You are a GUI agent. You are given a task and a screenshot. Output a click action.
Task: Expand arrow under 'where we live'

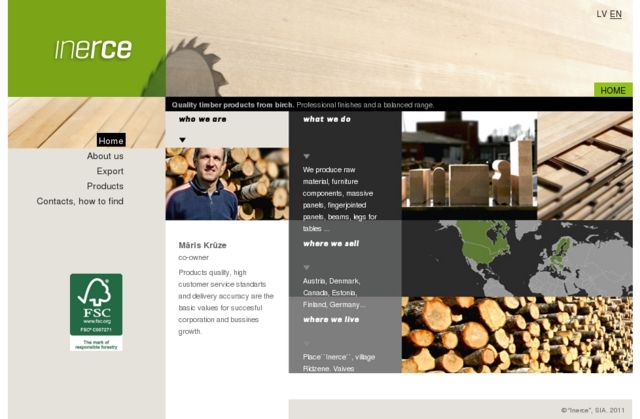click(x=307, y=342)
